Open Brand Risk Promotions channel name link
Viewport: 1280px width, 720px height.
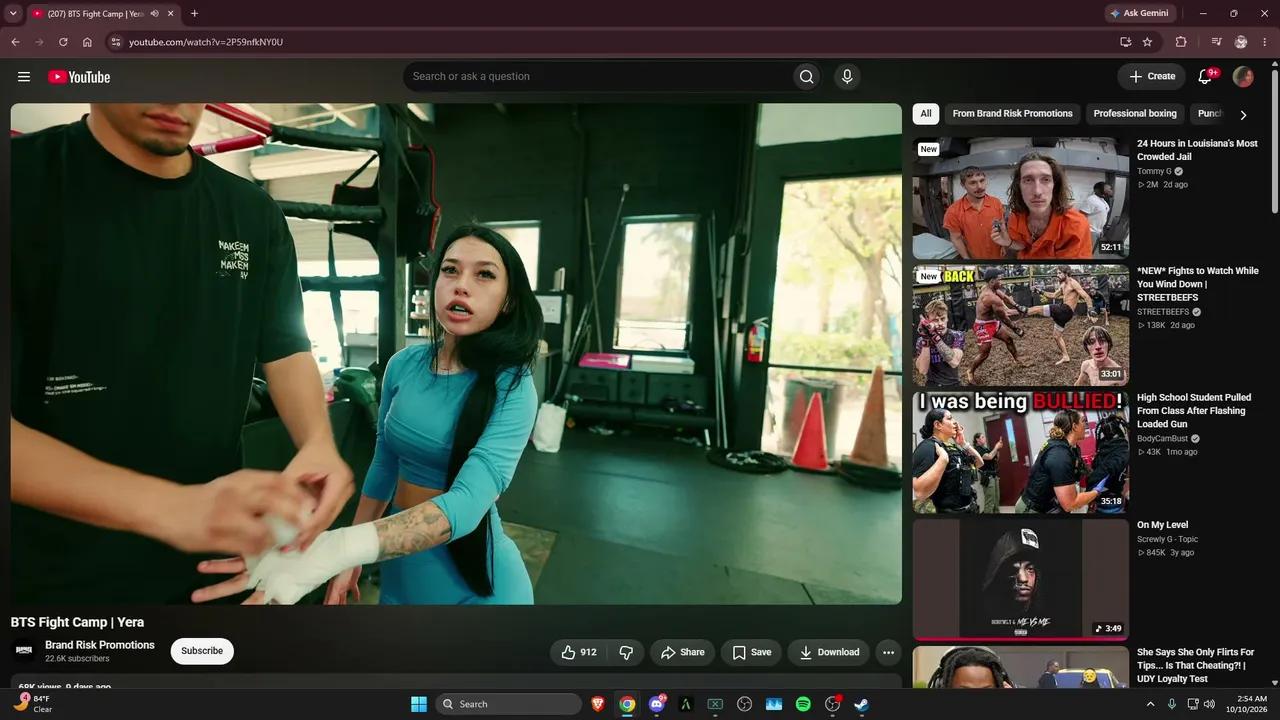coord(100,645)
